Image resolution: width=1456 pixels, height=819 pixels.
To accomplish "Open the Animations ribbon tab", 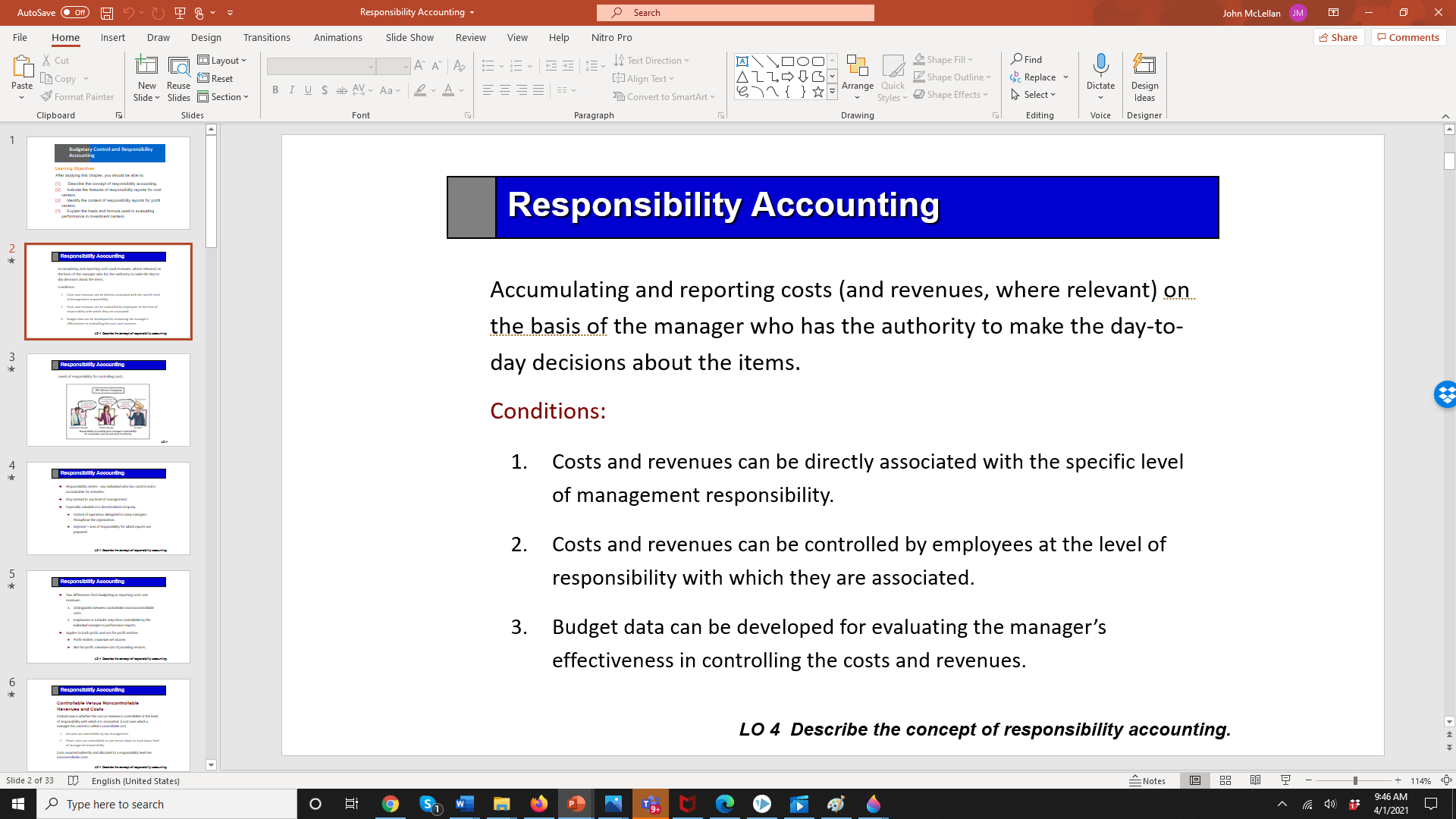I will 338,37.
